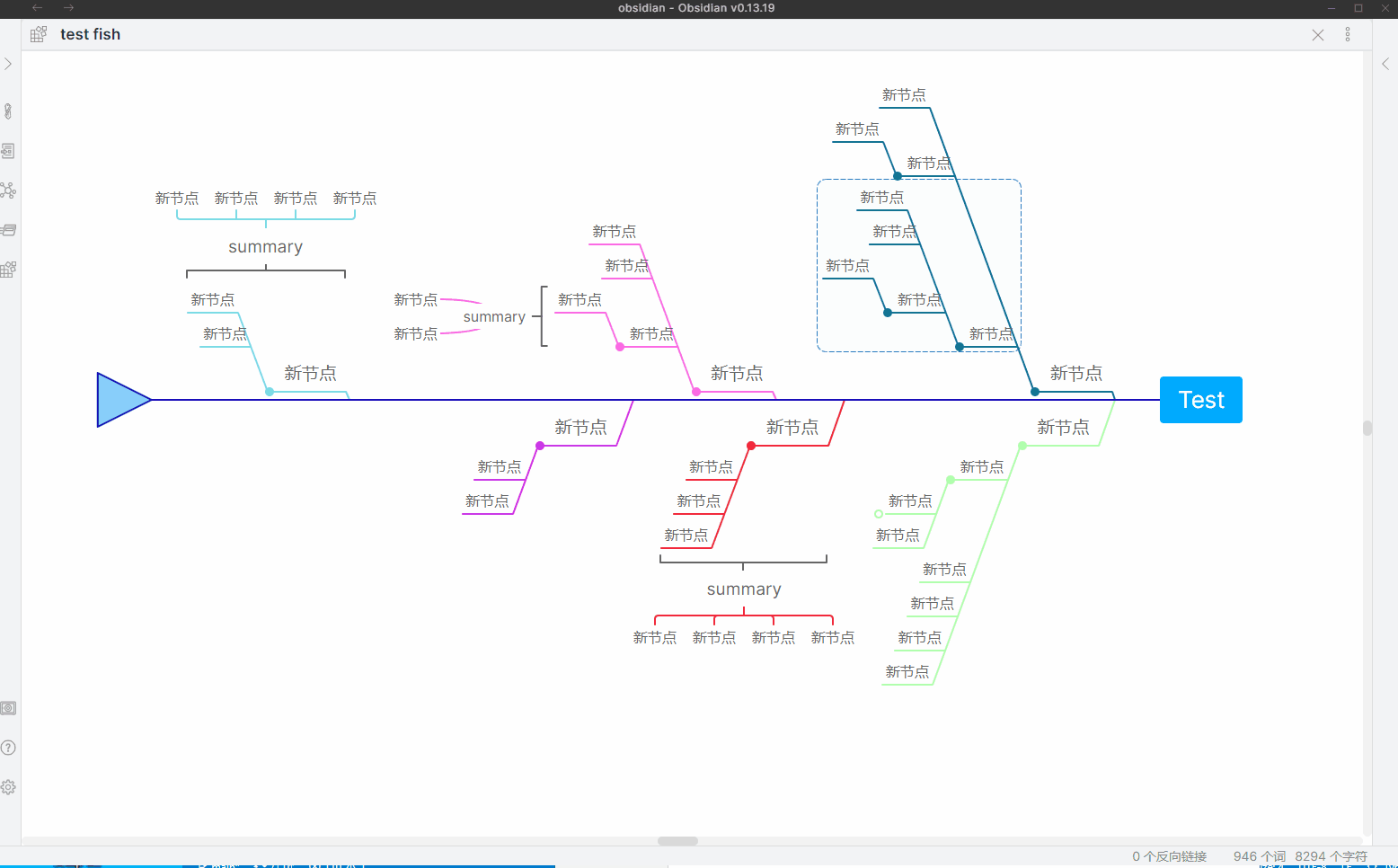The image size is (1398, 868).
Task: Click the stacked-cards icon in the ribbon
Action: 8,230
